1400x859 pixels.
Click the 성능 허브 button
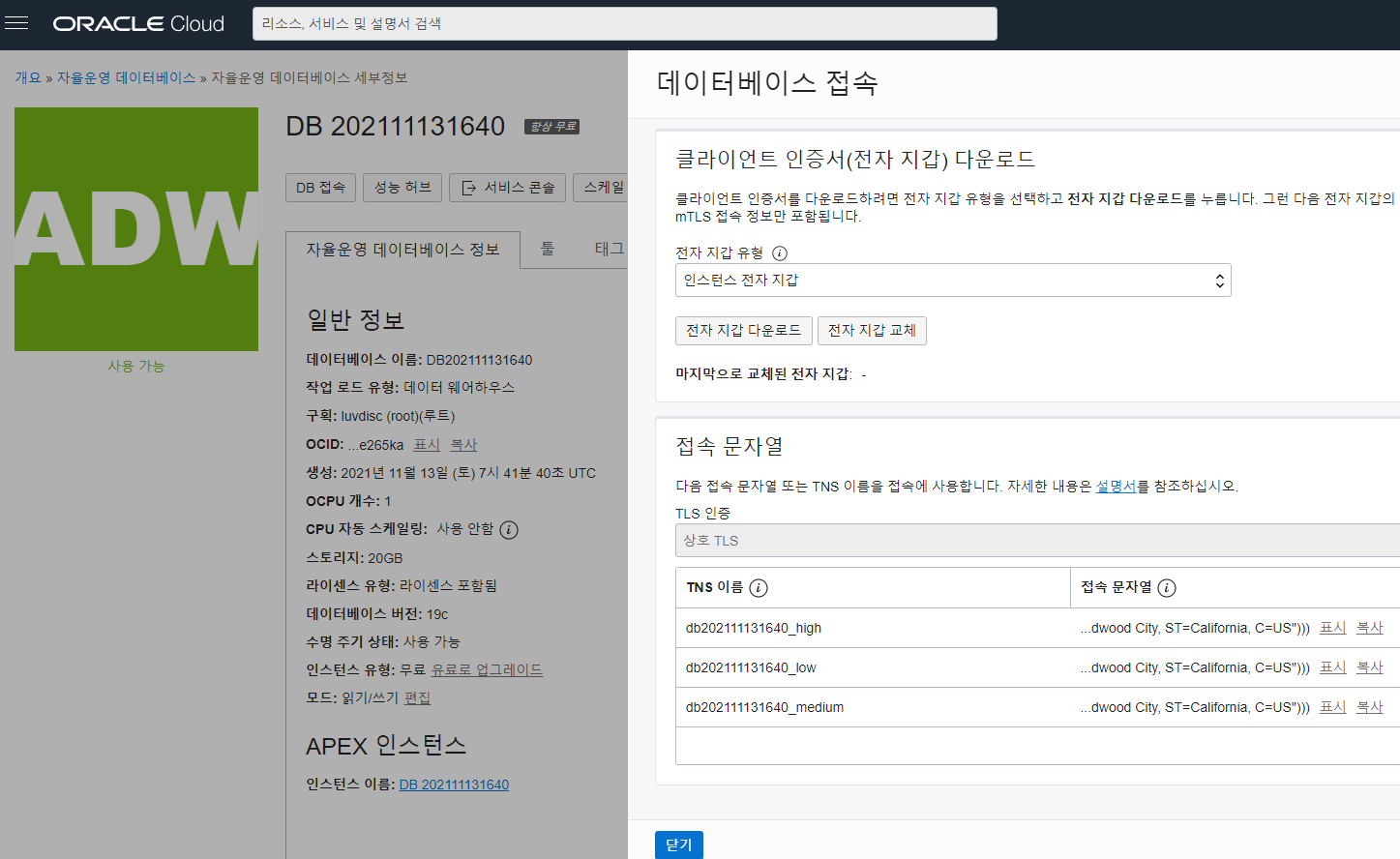pyautogui.click(x=402, y=188)
